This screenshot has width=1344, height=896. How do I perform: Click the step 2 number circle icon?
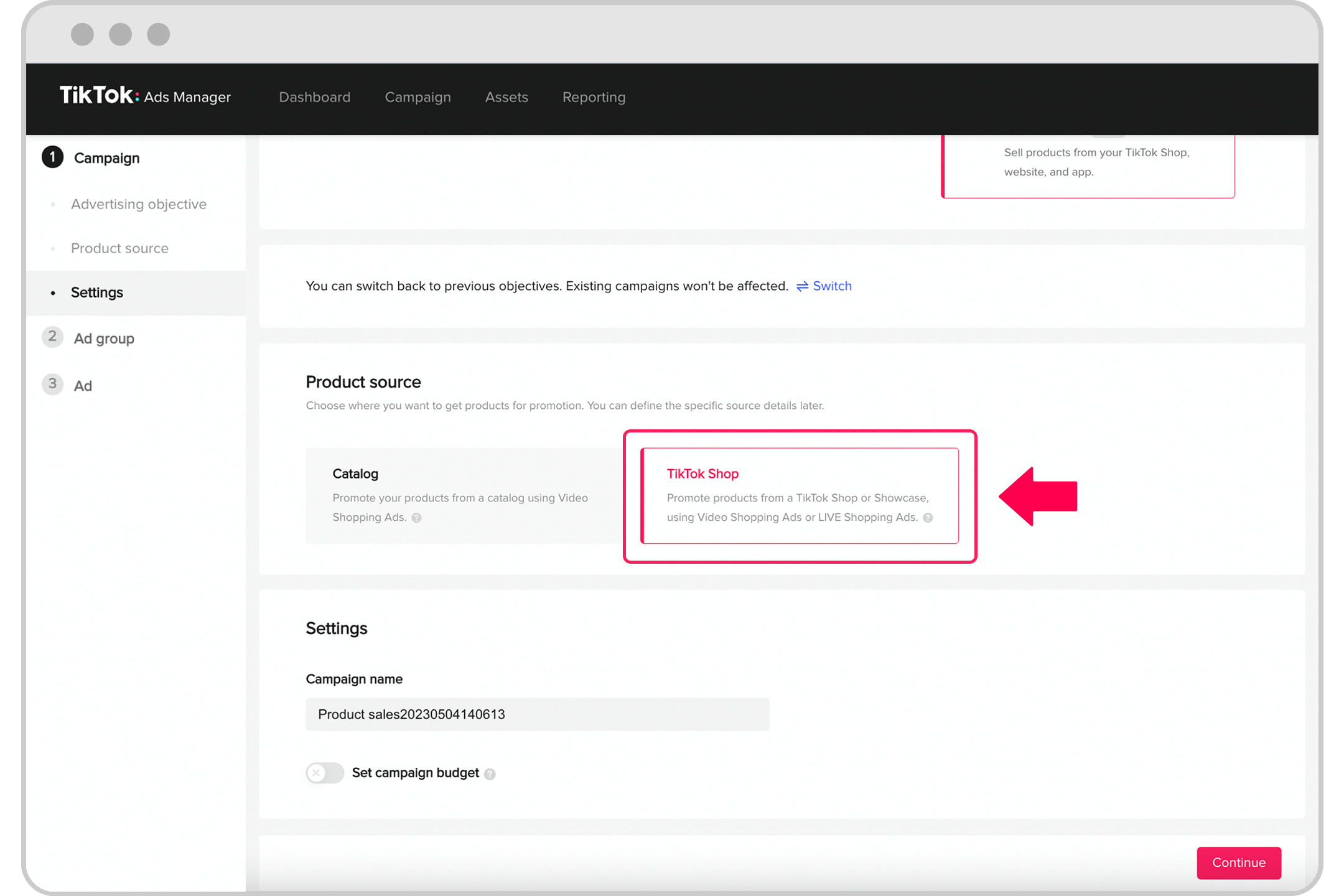[52, 337]
